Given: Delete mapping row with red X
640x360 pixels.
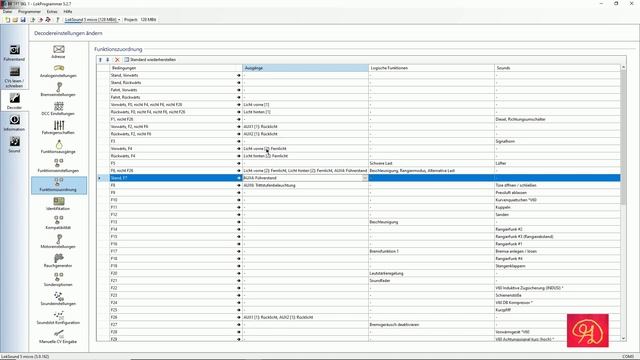Looking at the screenshot, I should pos(118,60).
